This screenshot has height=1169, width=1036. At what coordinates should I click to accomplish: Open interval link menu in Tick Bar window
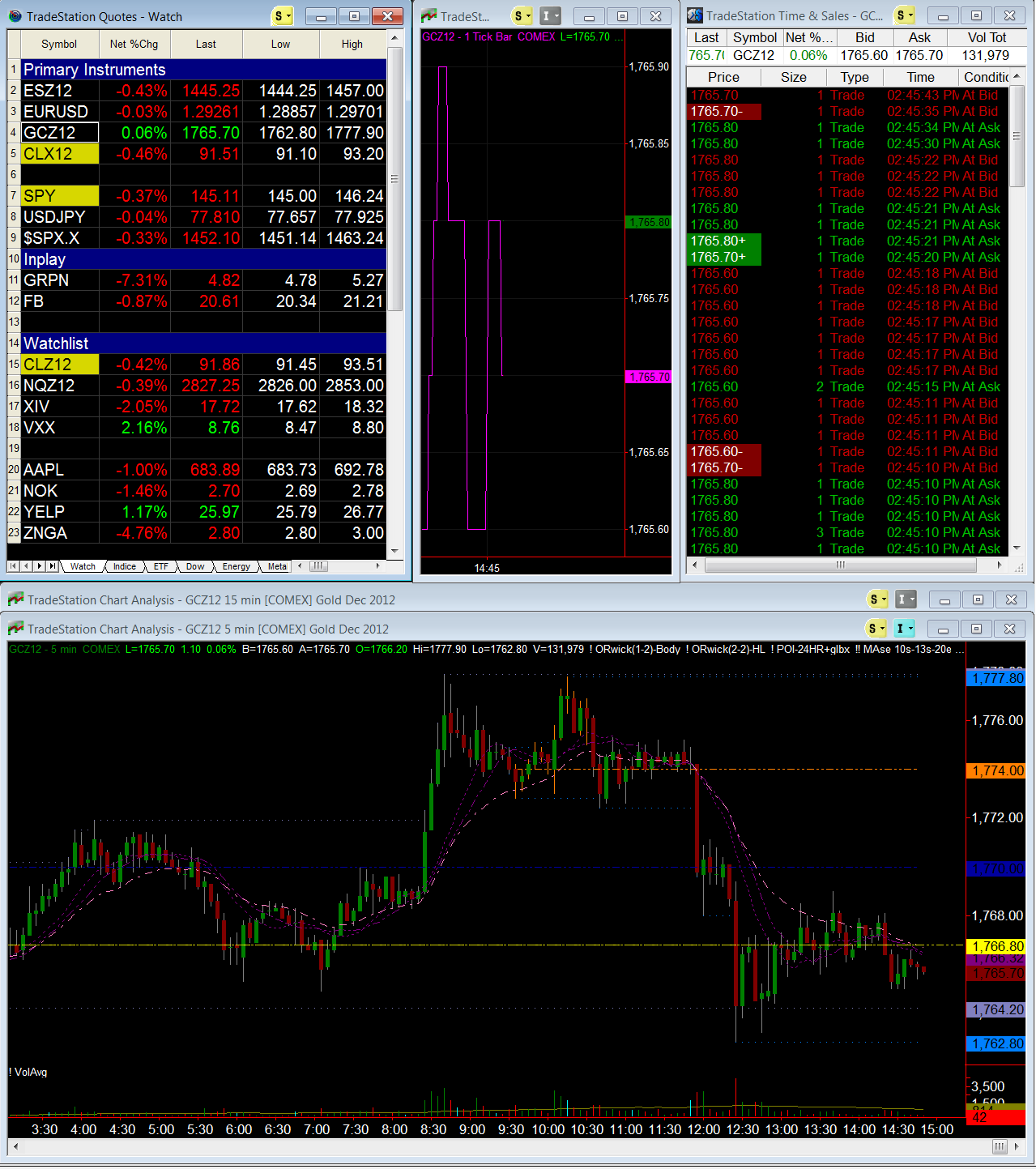(x=550, y=16)
